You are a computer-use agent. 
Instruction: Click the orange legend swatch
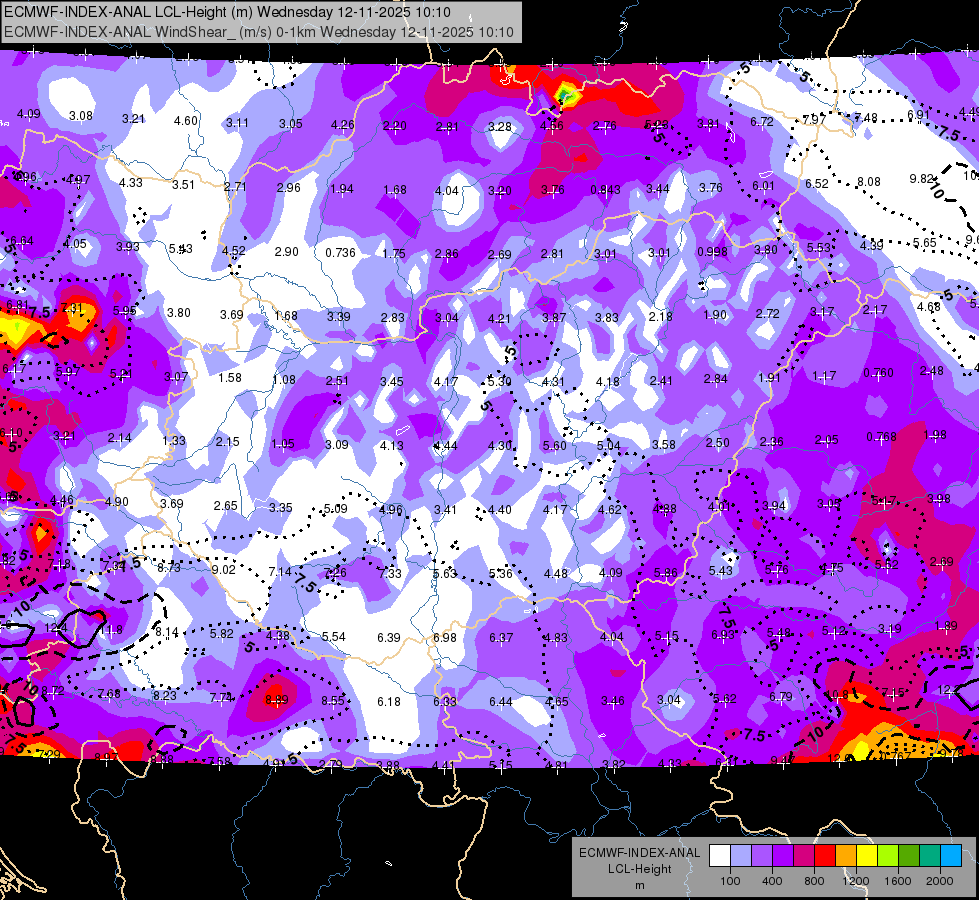coord(846,856)
